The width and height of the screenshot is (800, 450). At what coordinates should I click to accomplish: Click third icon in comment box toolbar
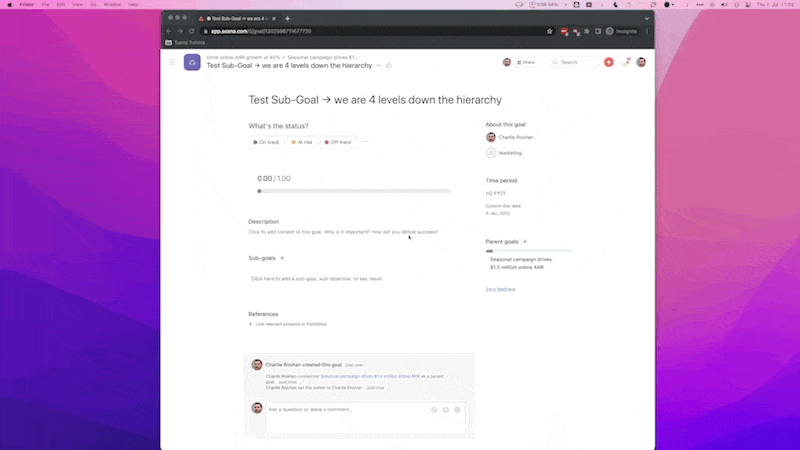[457, 410]
